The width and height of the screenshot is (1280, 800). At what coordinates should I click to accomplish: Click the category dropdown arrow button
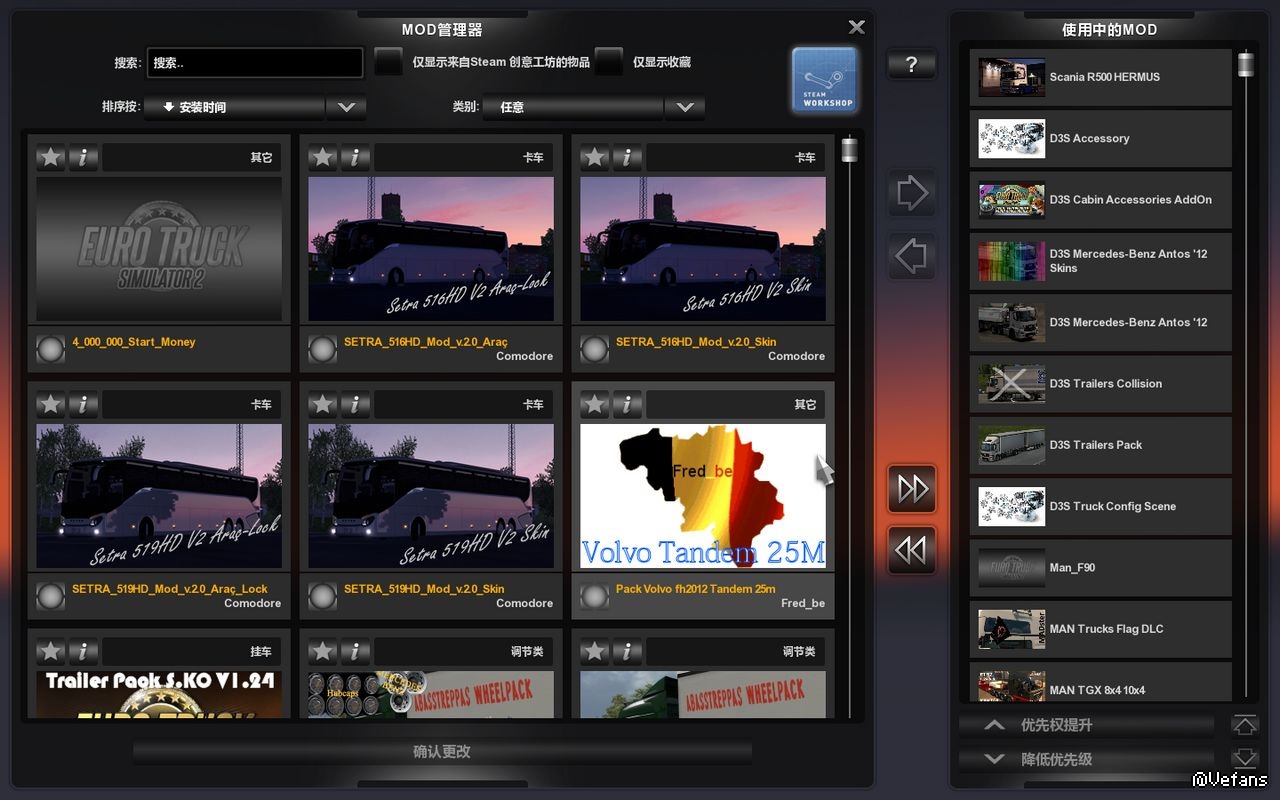pos(685,107)
